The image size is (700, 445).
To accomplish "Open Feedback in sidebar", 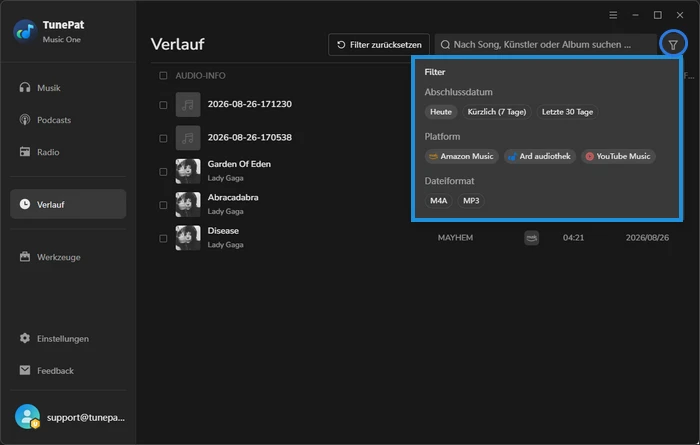I will [68, 371].
